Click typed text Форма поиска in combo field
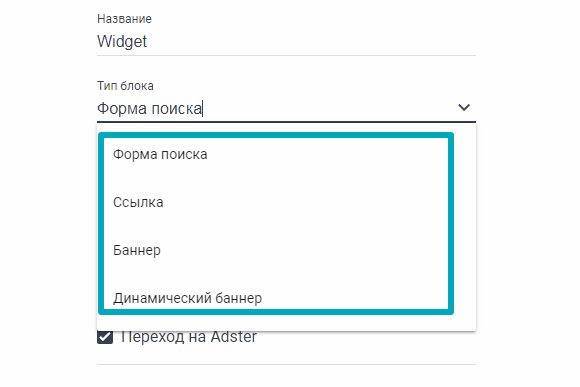The image size is (580, 387). click(149, 109)
